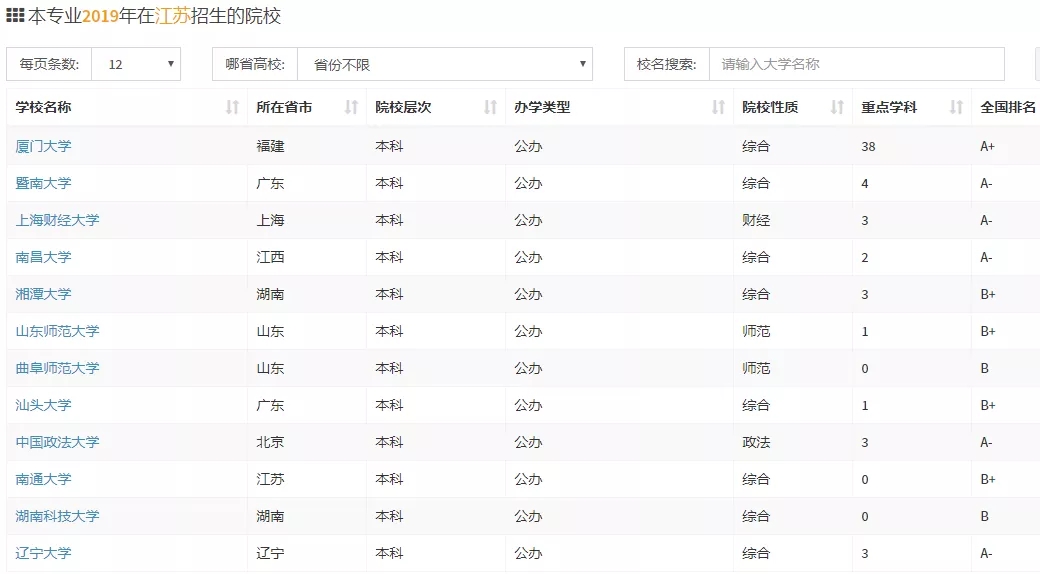1040x574 pixels.
Task: Sort by 院校性质 using arrows icon
Action: coord(837,107)
